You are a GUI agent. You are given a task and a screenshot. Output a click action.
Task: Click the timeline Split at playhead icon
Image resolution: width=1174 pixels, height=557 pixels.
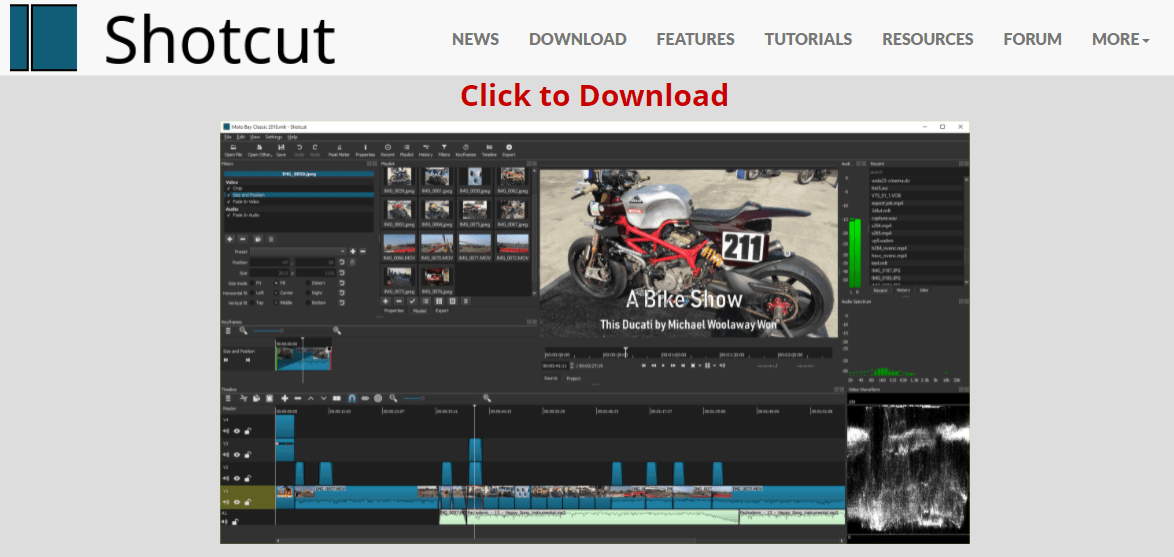pos(337,398)
